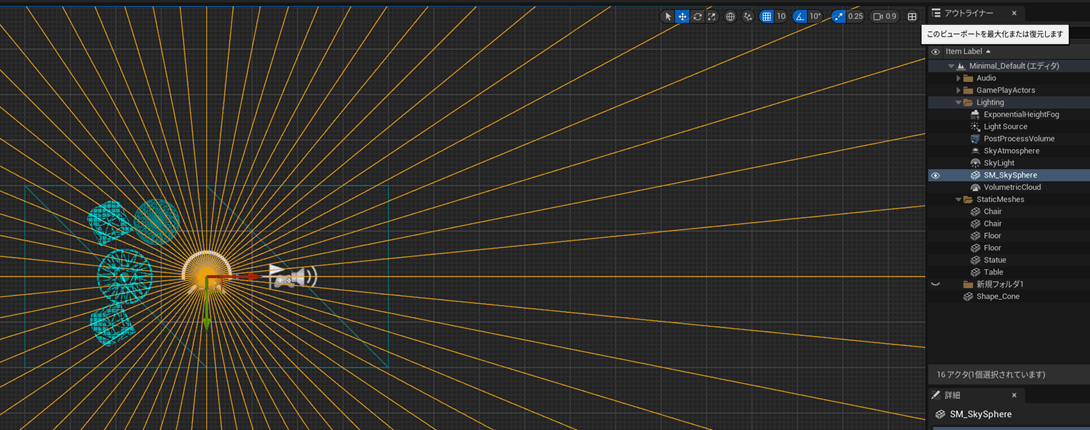Click the 16 アクタ selection status text
The width and height of the screenshot is (1090, 430).
point(991,374)
